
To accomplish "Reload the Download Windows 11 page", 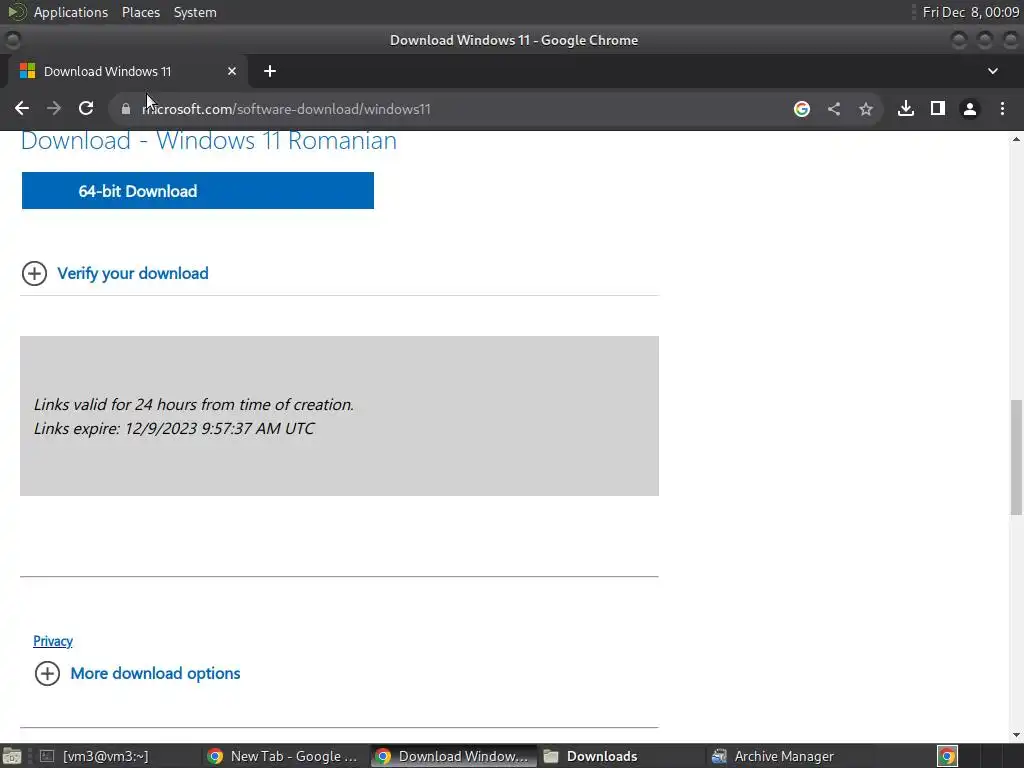I will tap(86, 108).
